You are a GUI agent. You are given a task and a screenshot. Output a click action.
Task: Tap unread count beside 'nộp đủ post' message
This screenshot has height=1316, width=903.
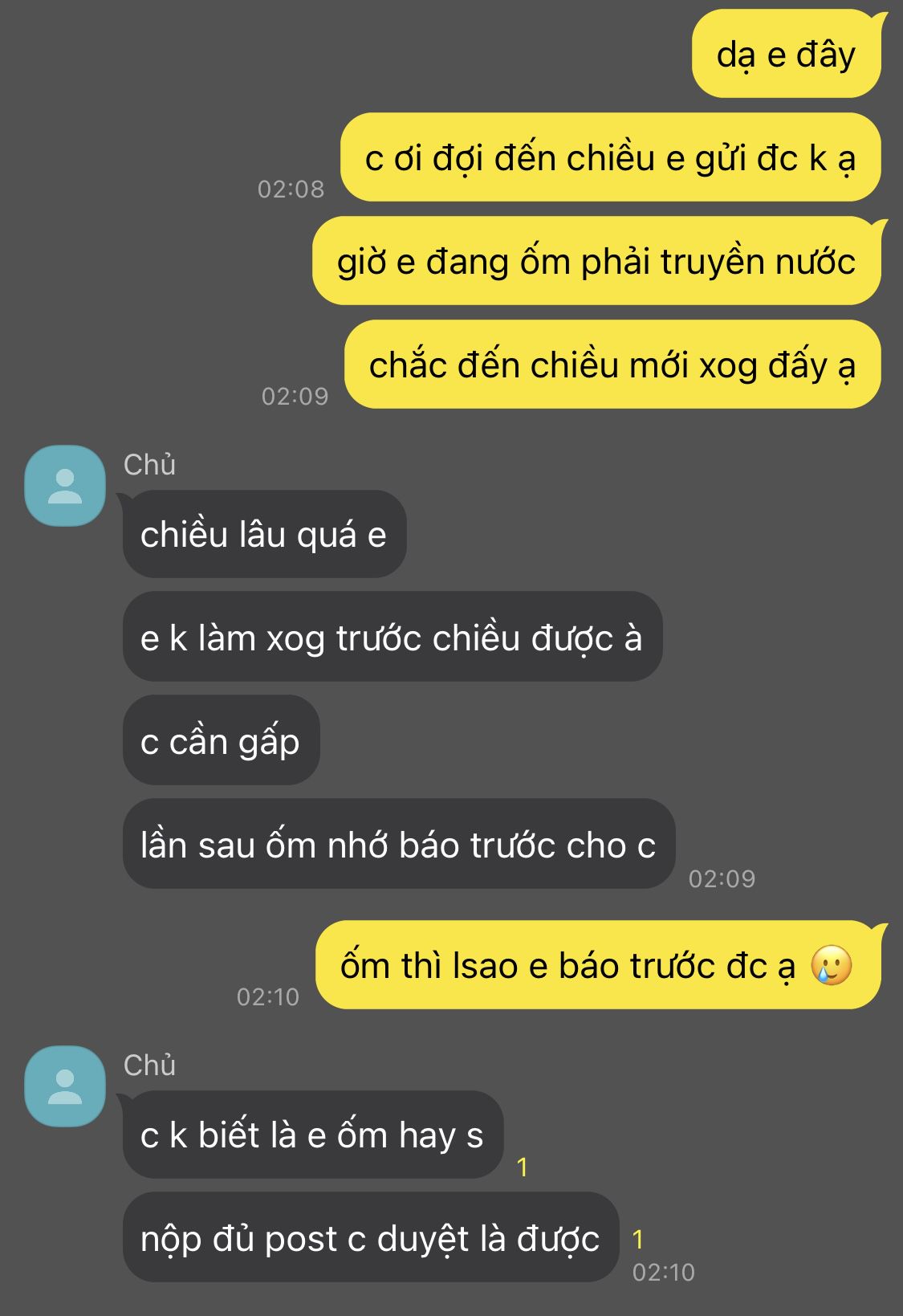[638, 1240]
